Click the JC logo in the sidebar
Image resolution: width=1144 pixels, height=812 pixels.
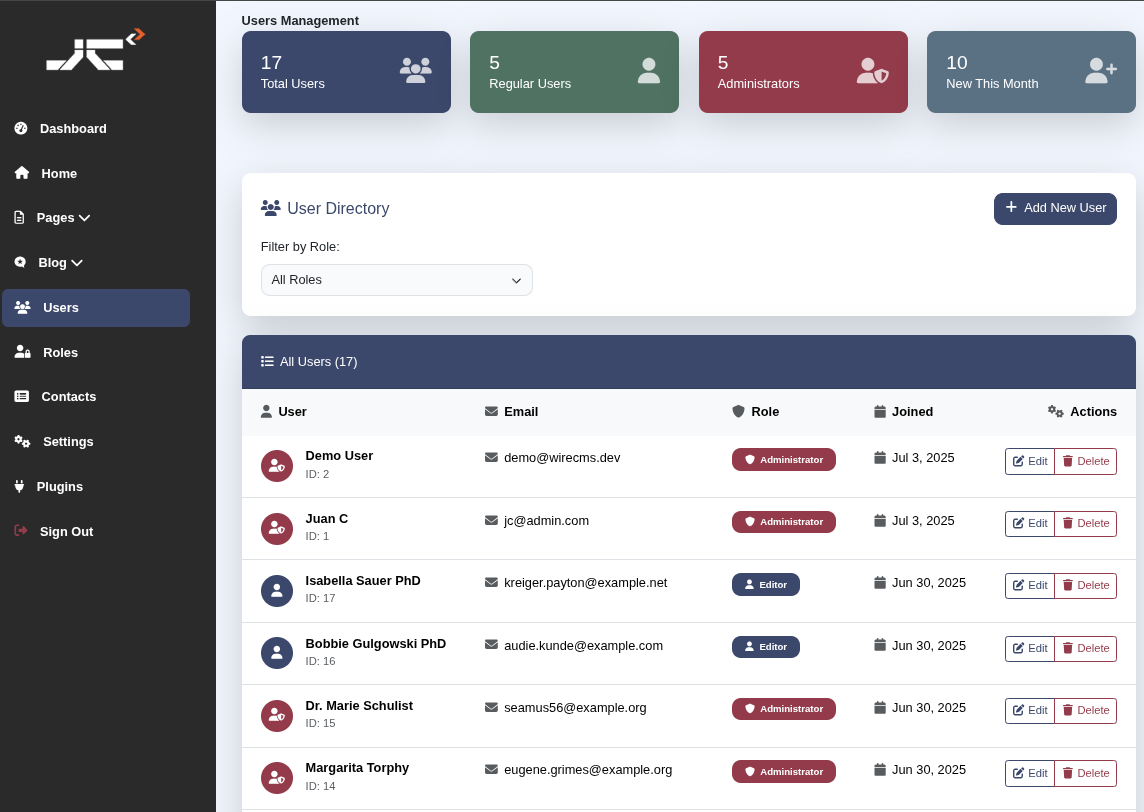tap(96, 50)
